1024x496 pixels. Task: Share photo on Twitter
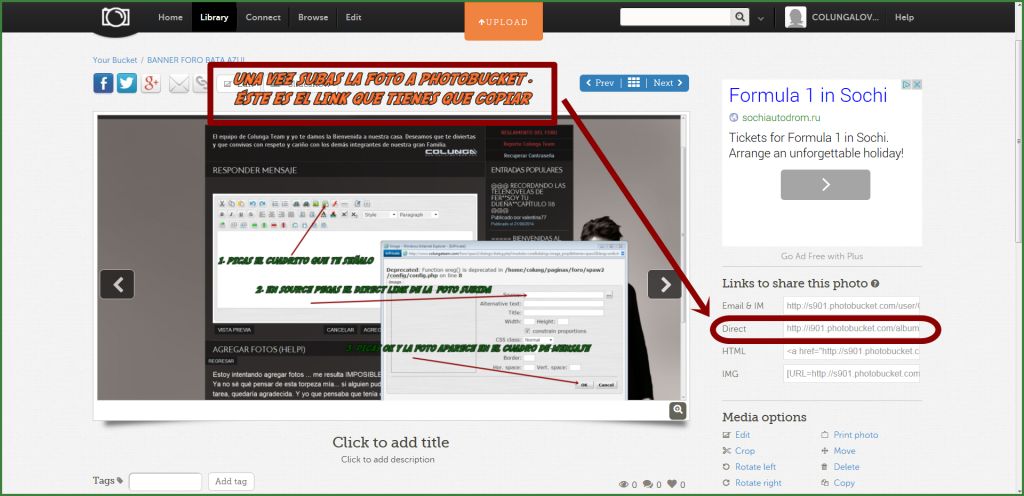click(127, 83)
